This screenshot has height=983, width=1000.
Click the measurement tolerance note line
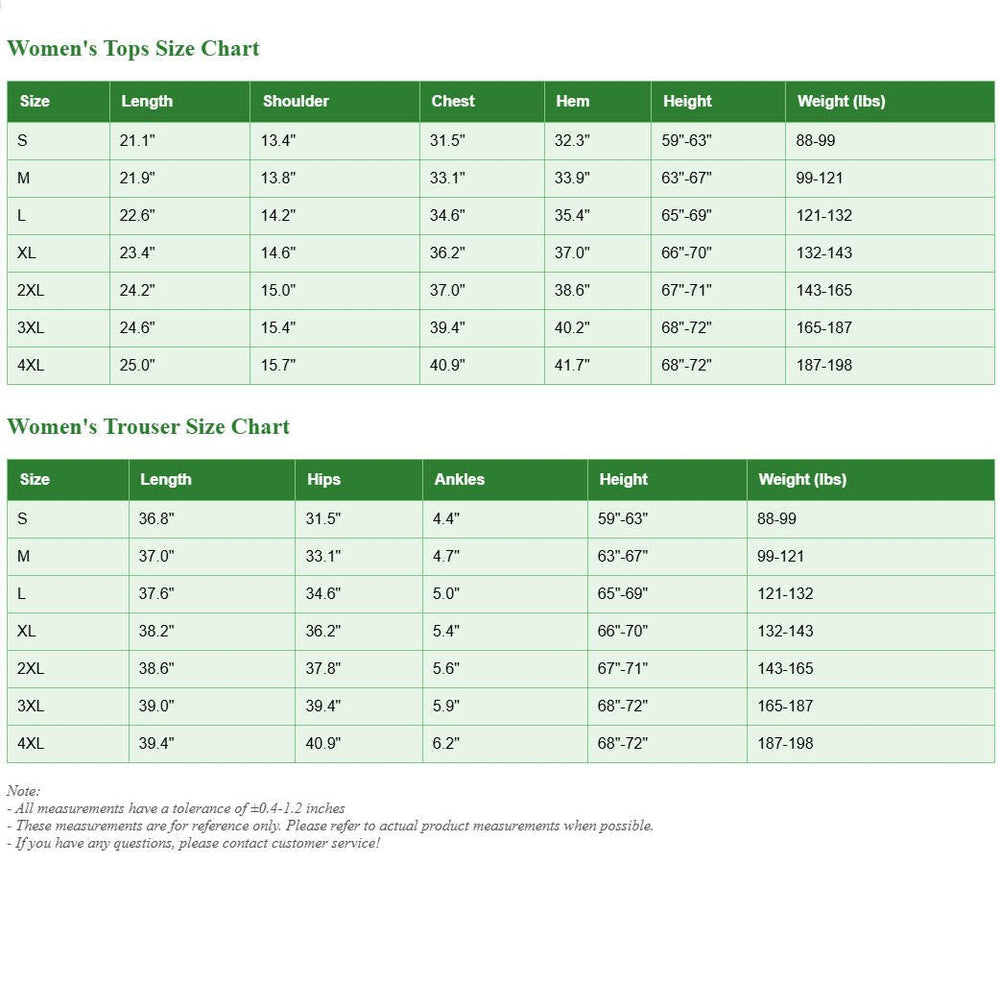coord(176,808)
